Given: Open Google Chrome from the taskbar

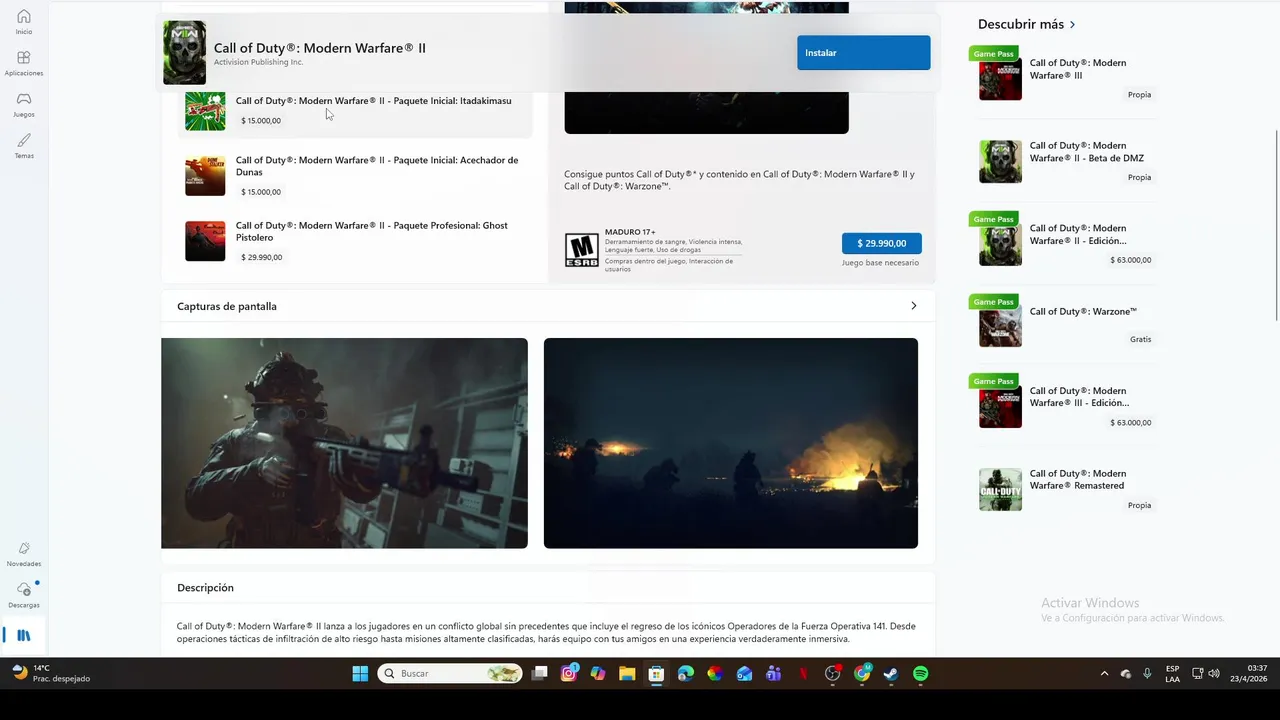Looking at the screenshot, I should coord(862,674).
